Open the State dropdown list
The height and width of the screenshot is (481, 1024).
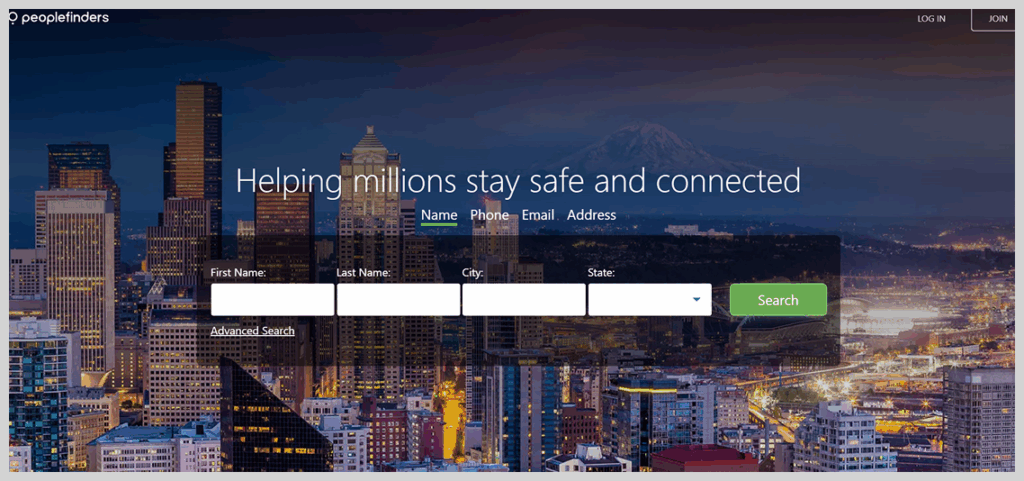pyautogui.click(x=650, y=300)
